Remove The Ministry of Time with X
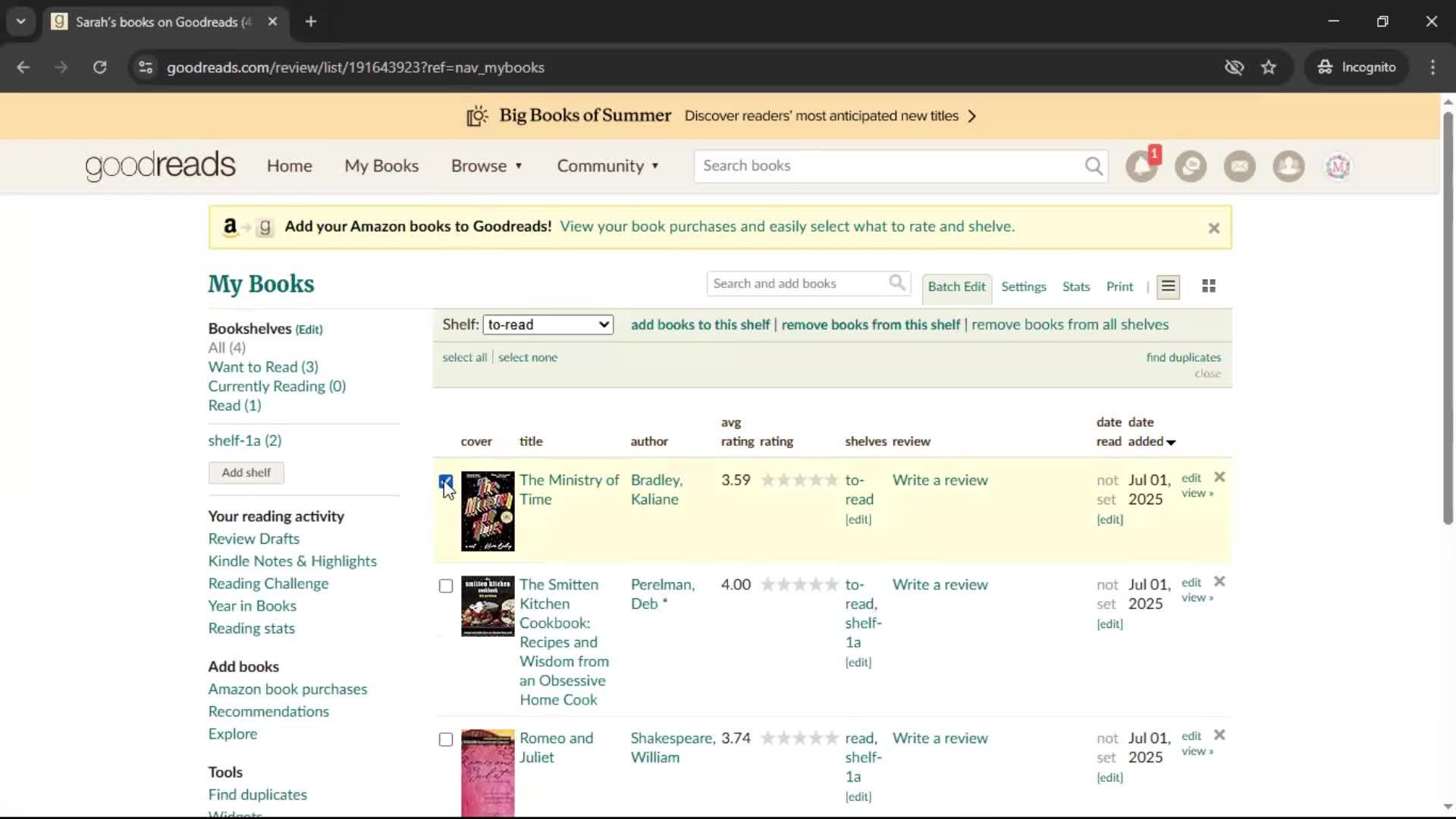This screenshot has width=1456, height=819. 1219,477
